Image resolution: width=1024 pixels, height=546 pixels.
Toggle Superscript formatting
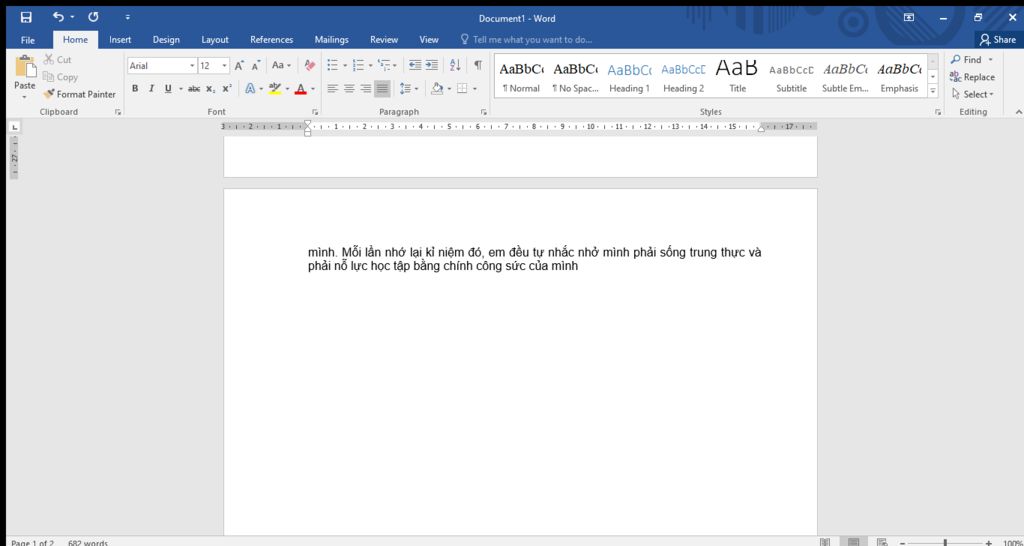[227, 89]
